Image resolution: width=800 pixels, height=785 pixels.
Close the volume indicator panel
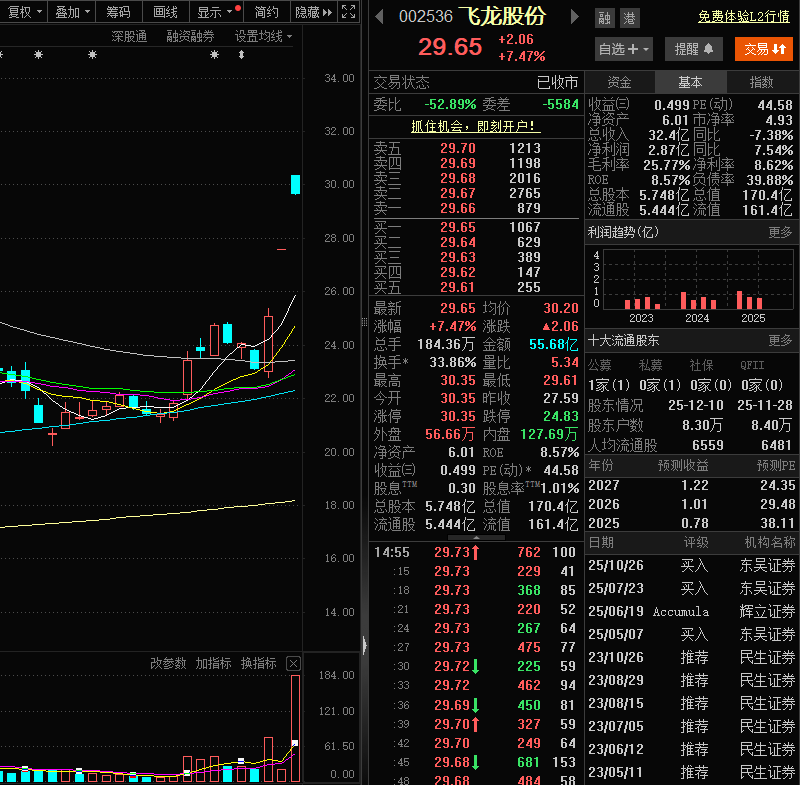point(293,663)
